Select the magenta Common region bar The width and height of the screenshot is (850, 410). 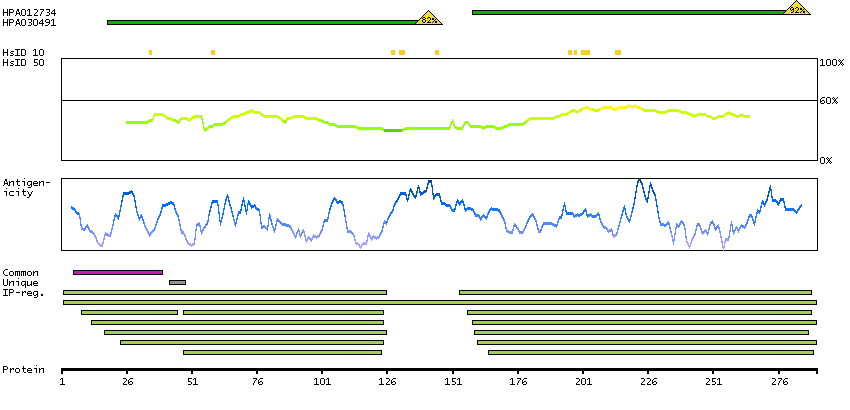[x=117, y=272]
